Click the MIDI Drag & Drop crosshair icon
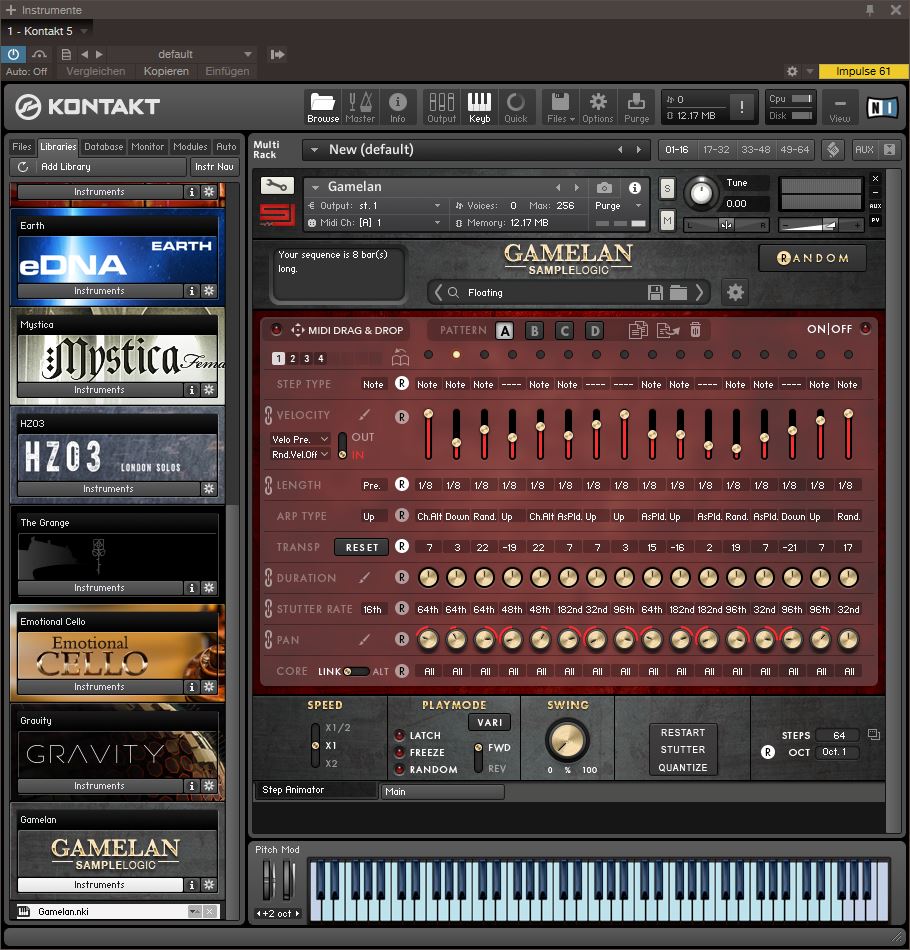The image size is (910, 950). (297, 330)
